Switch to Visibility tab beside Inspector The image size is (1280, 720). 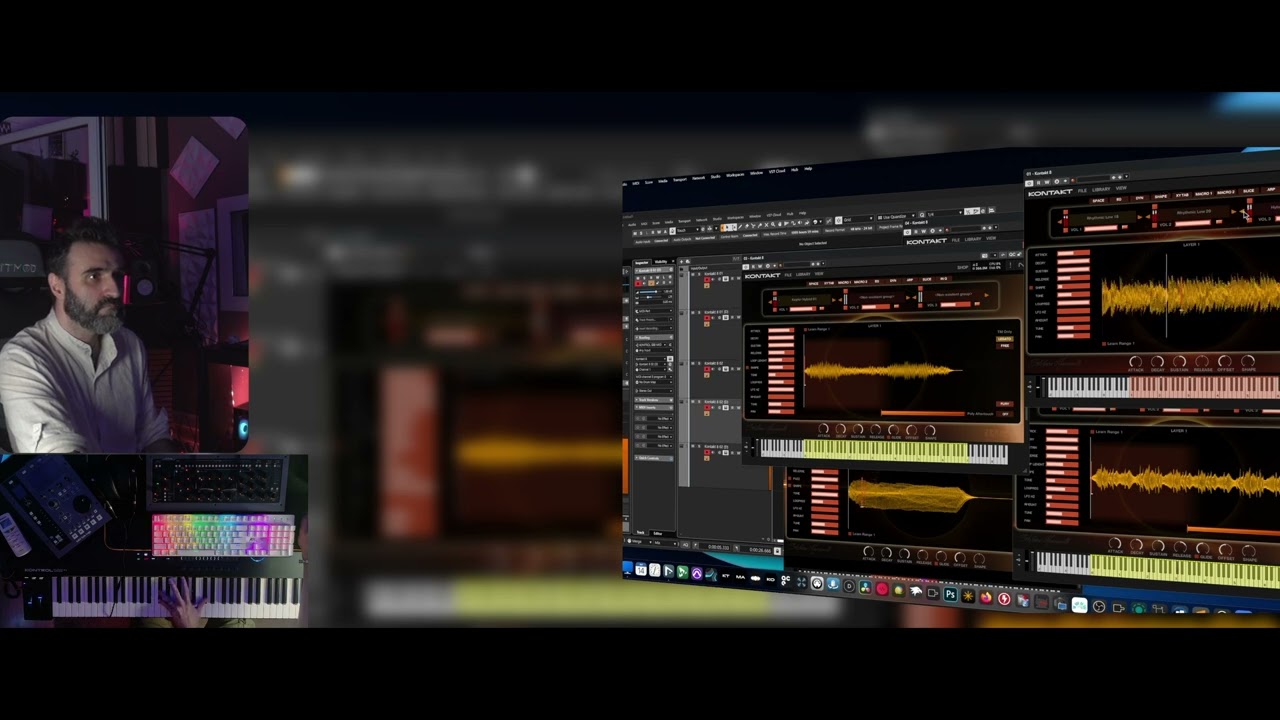(661, 262)
